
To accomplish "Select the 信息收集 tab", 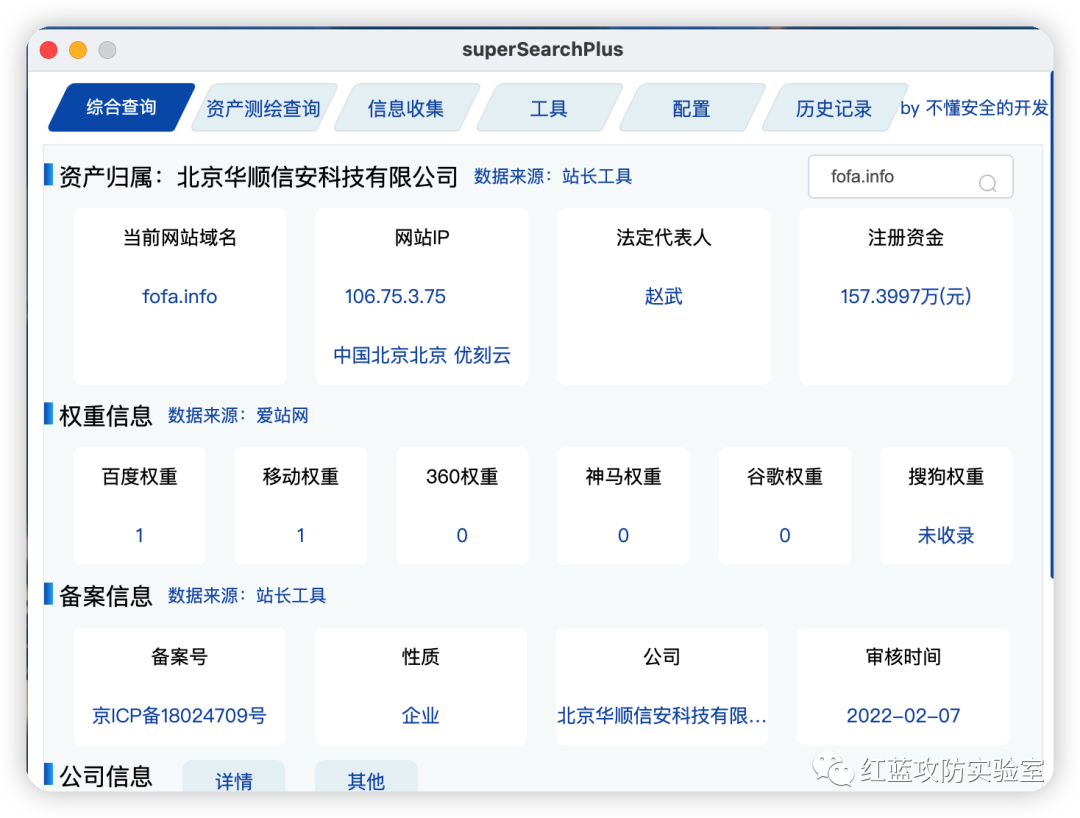I will coord(406,109).
